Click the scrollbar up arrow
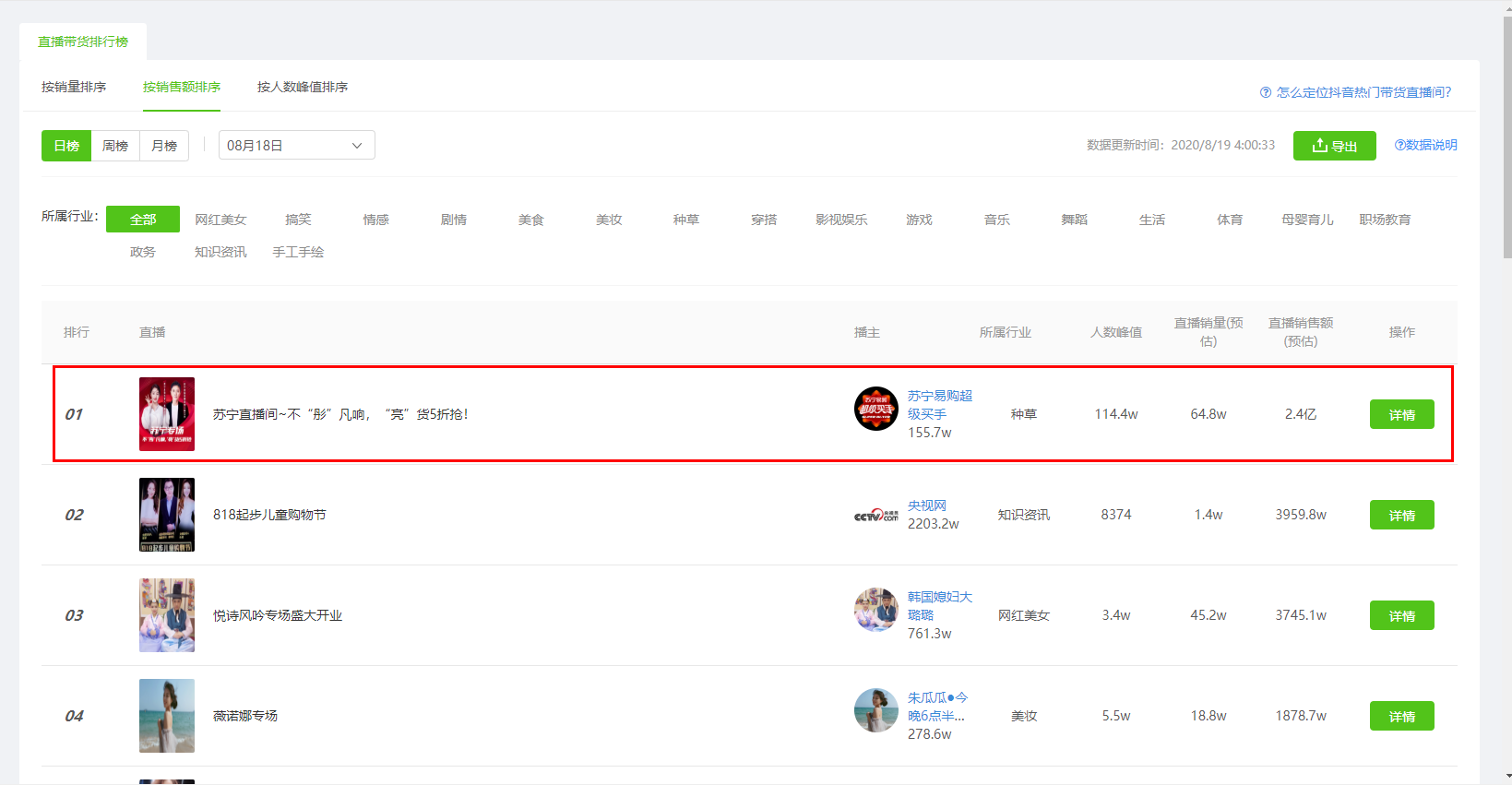Screen dimensions: 1512x785 [1507, 7]
